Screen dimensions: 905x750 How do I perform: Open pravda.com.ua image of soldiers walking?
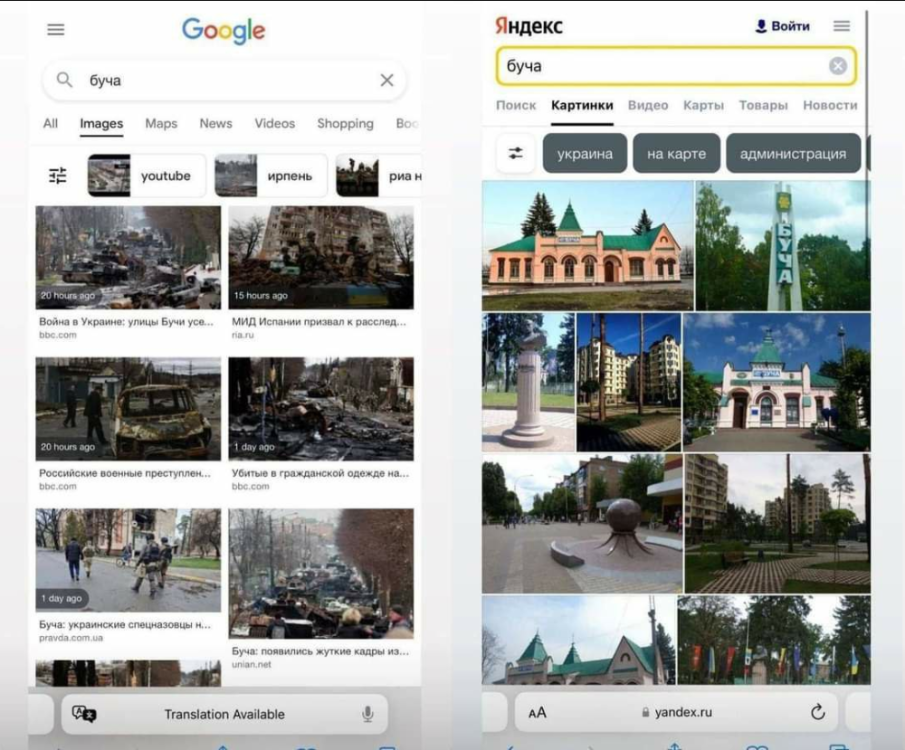128,560
